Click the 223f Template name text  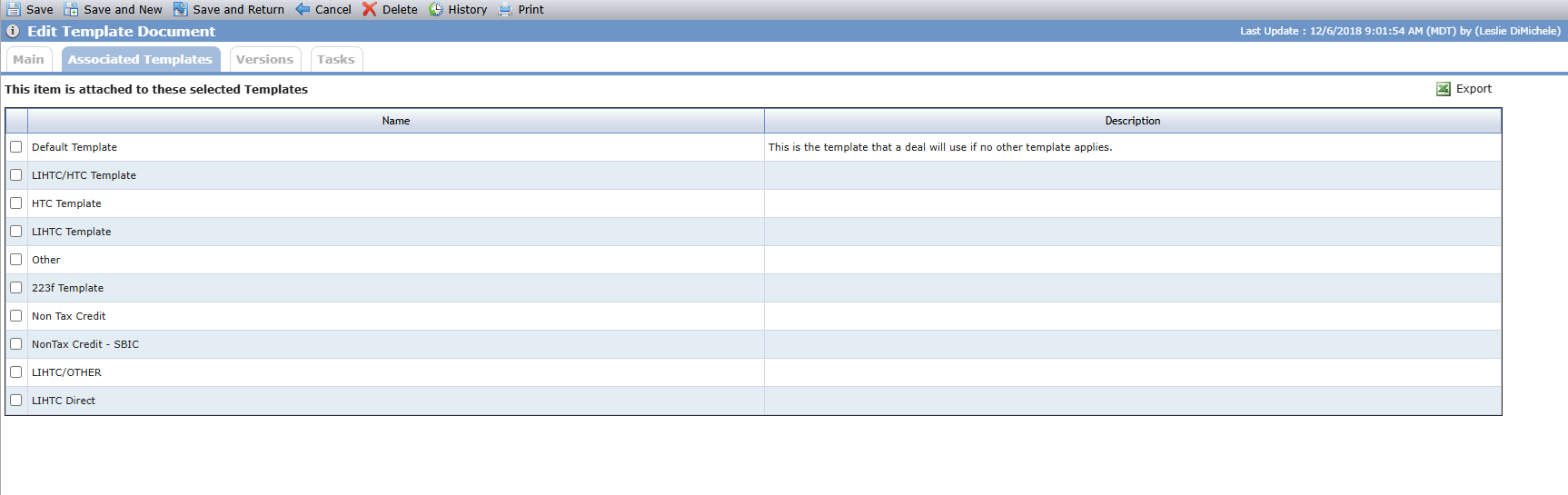tap(68, 288)
